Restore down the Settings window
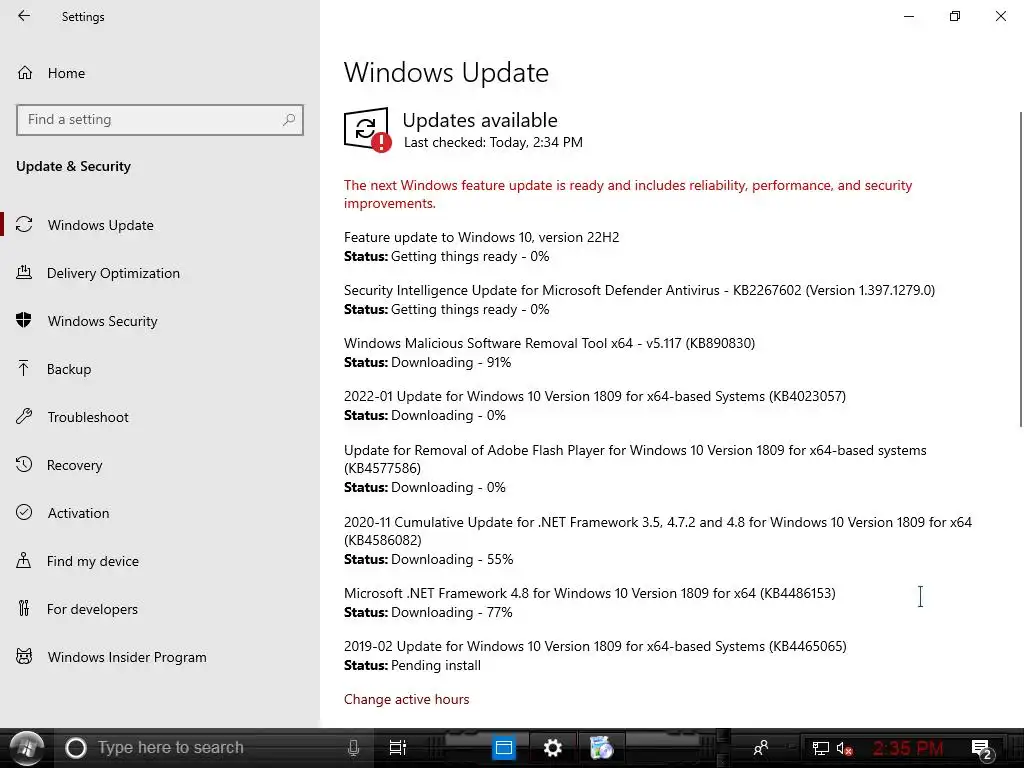1024x768 pixels. tap(955, 16)
